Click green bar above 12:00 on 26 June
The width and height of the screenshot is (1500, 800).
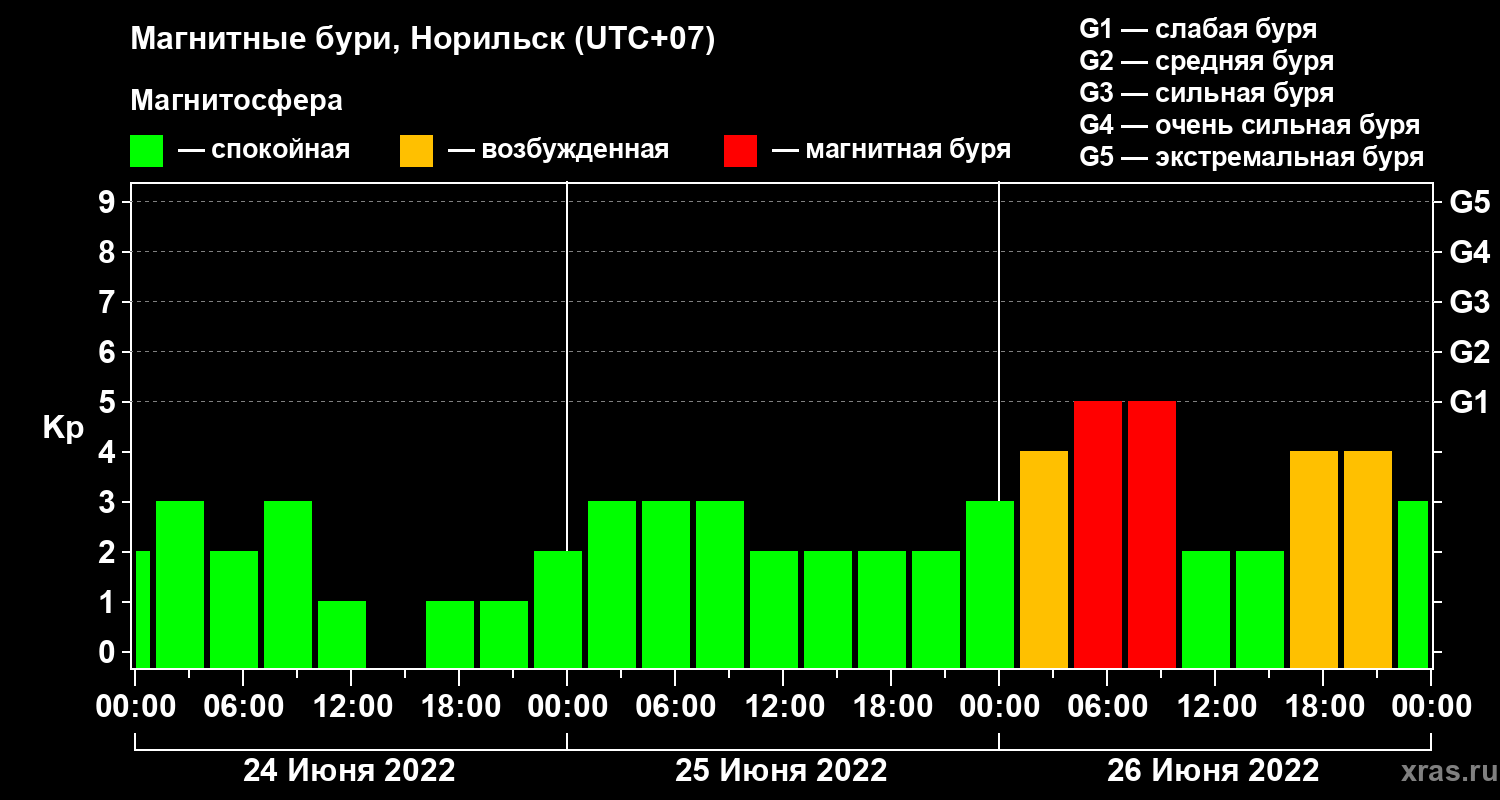tap(1206, 609)
